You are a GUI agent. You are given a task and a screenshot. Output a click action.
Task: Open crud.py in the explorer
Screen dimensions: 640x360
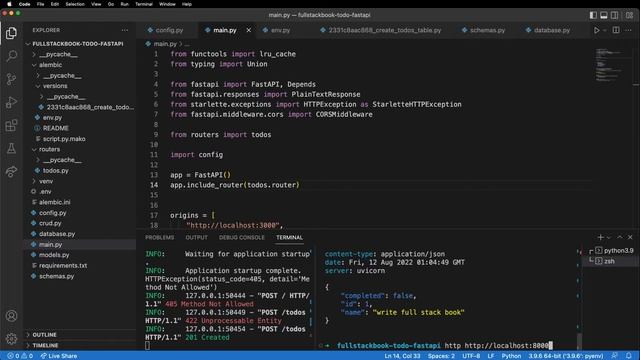tap(50, 223)
